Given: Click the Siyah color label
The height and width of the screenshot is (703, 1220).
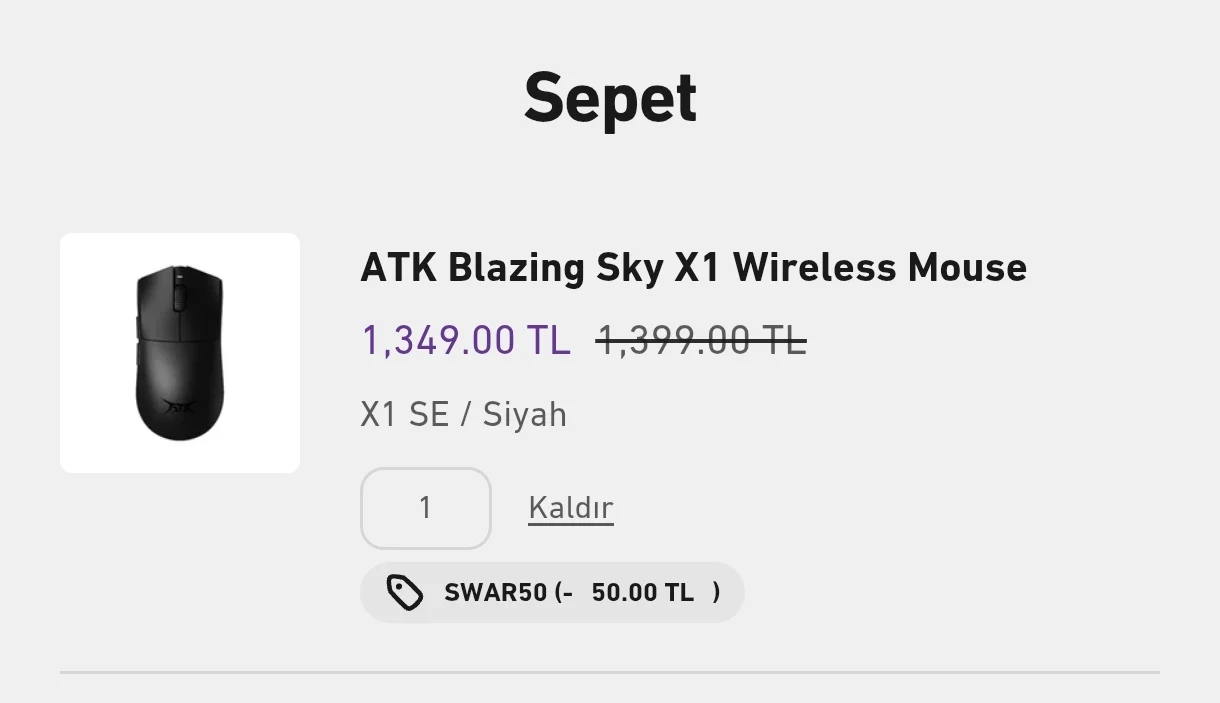Looking at the screenshot, I should pos(524,414).
